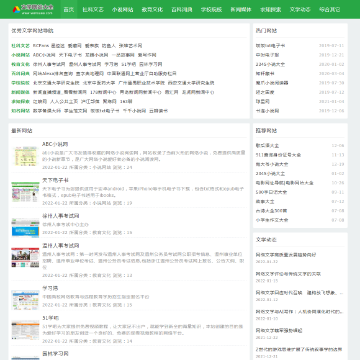Select the green 小说网站 category label

[21, 55]
